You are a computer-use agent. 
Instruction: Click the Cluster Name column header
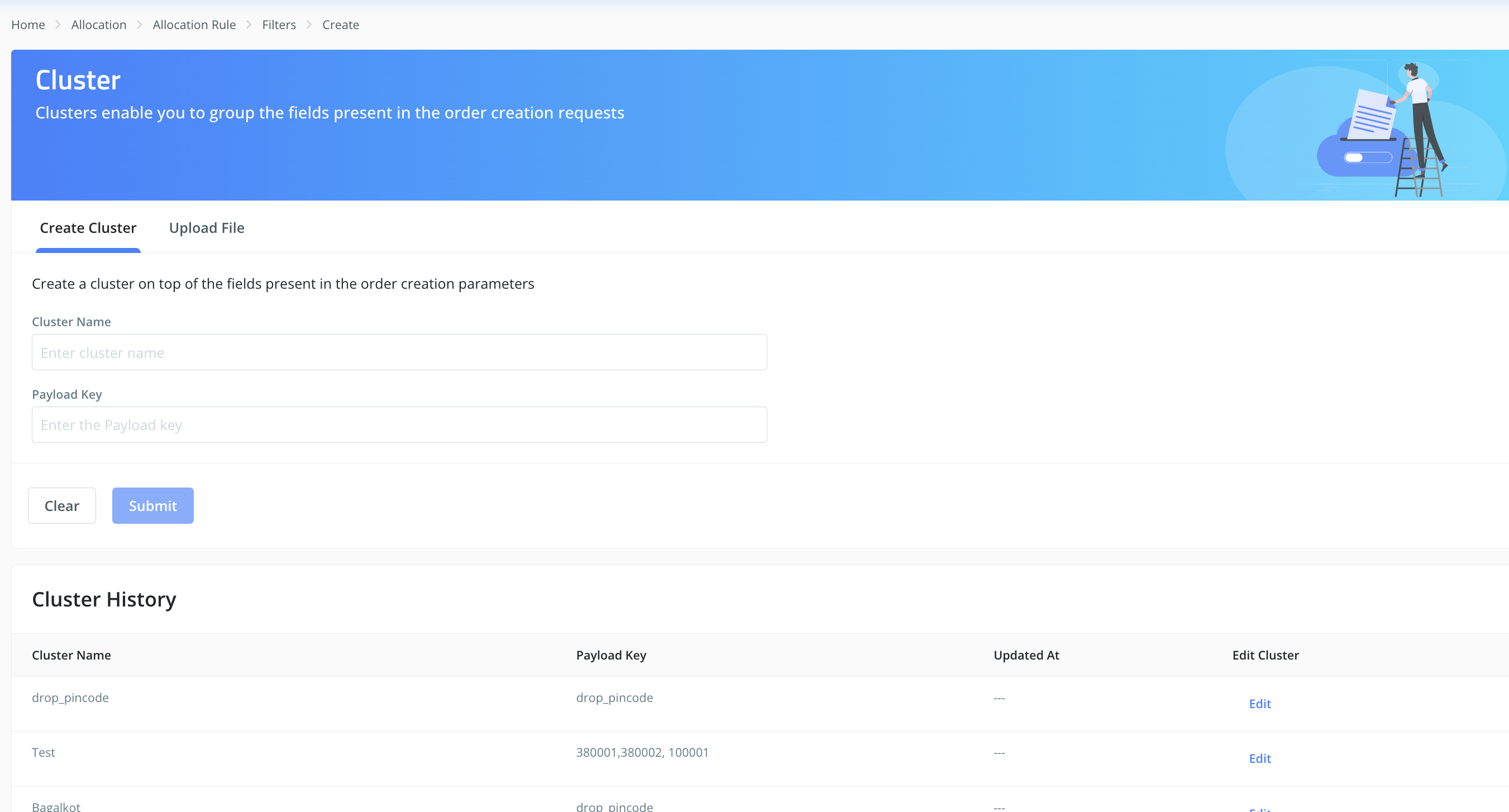(x=71, y=655)
